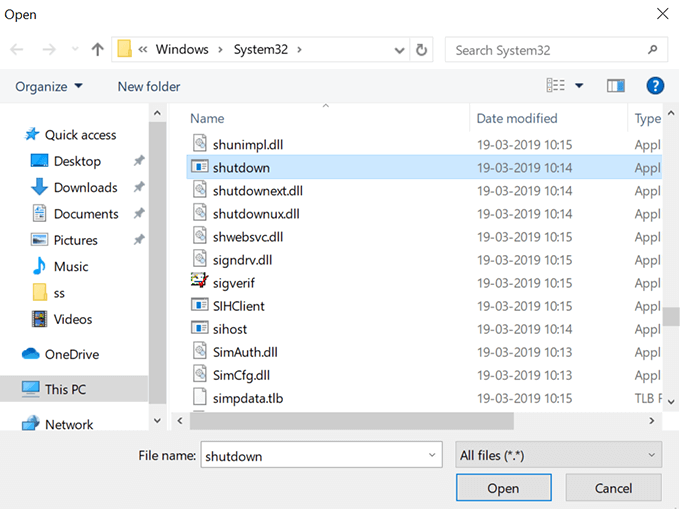
Task: Select the signdrv.dll file
Action: 424,259
